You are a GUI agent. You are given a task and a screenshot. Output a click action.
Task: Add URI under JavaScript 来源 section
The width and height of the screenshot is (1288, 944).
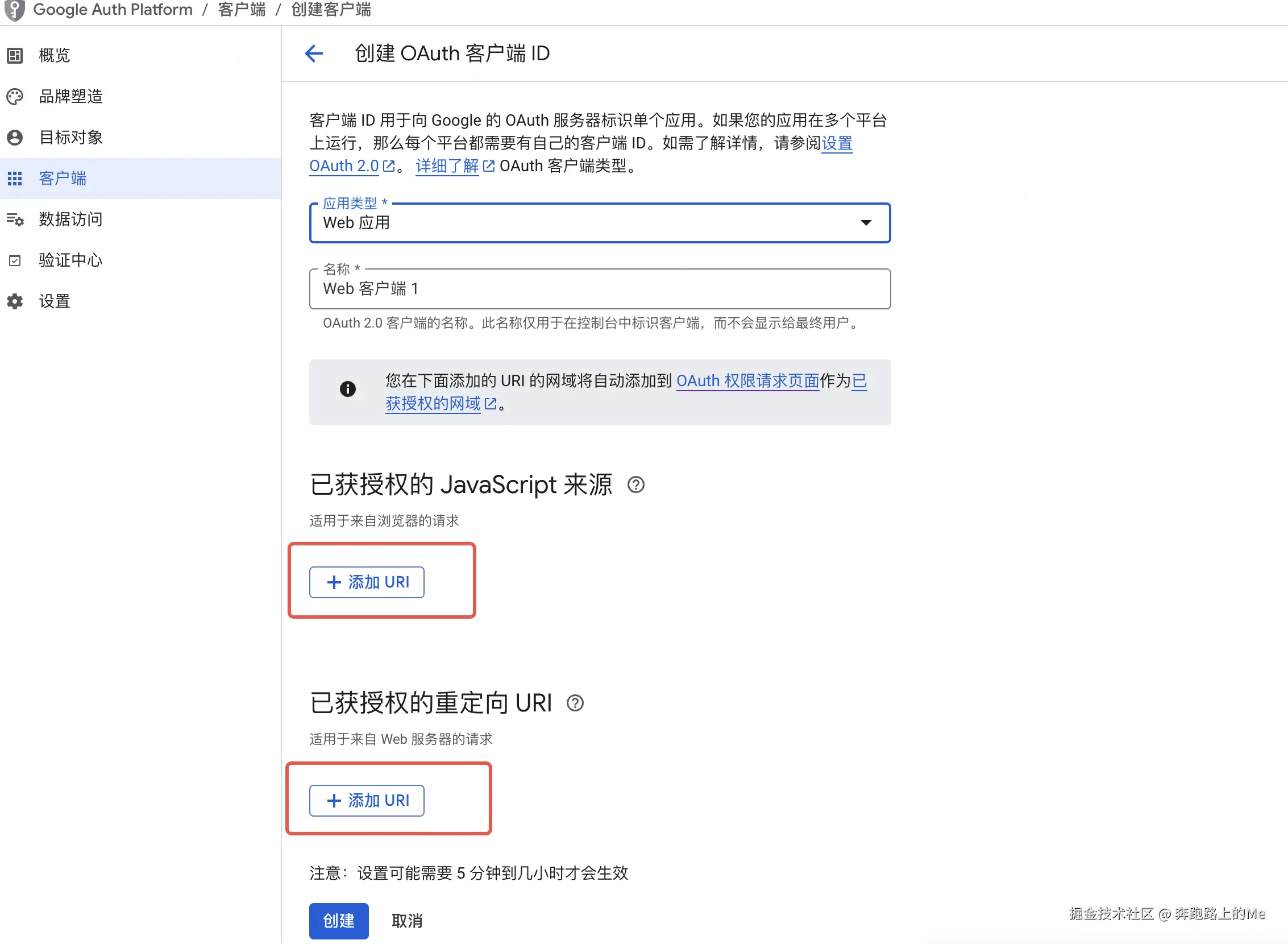point(367,582)
